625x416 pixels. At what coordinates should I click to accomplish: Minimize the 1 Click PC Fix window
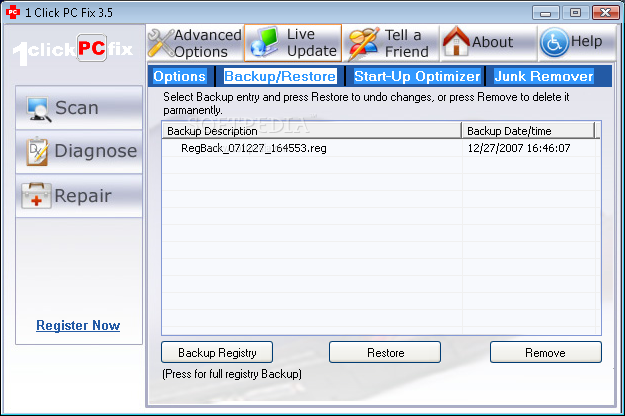point(545,13)
